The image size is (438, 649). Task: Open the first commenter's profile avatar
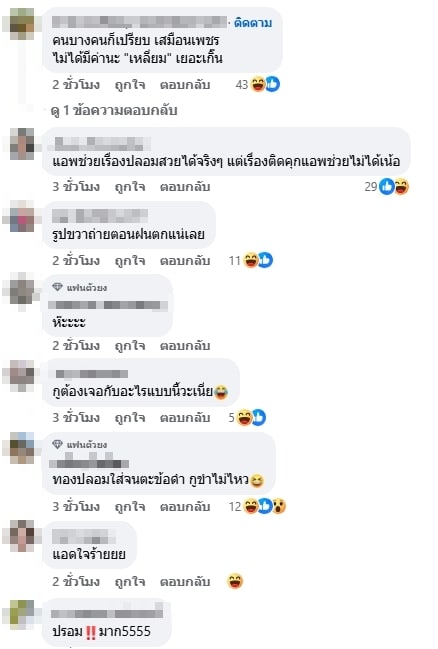tap(22, 24)
